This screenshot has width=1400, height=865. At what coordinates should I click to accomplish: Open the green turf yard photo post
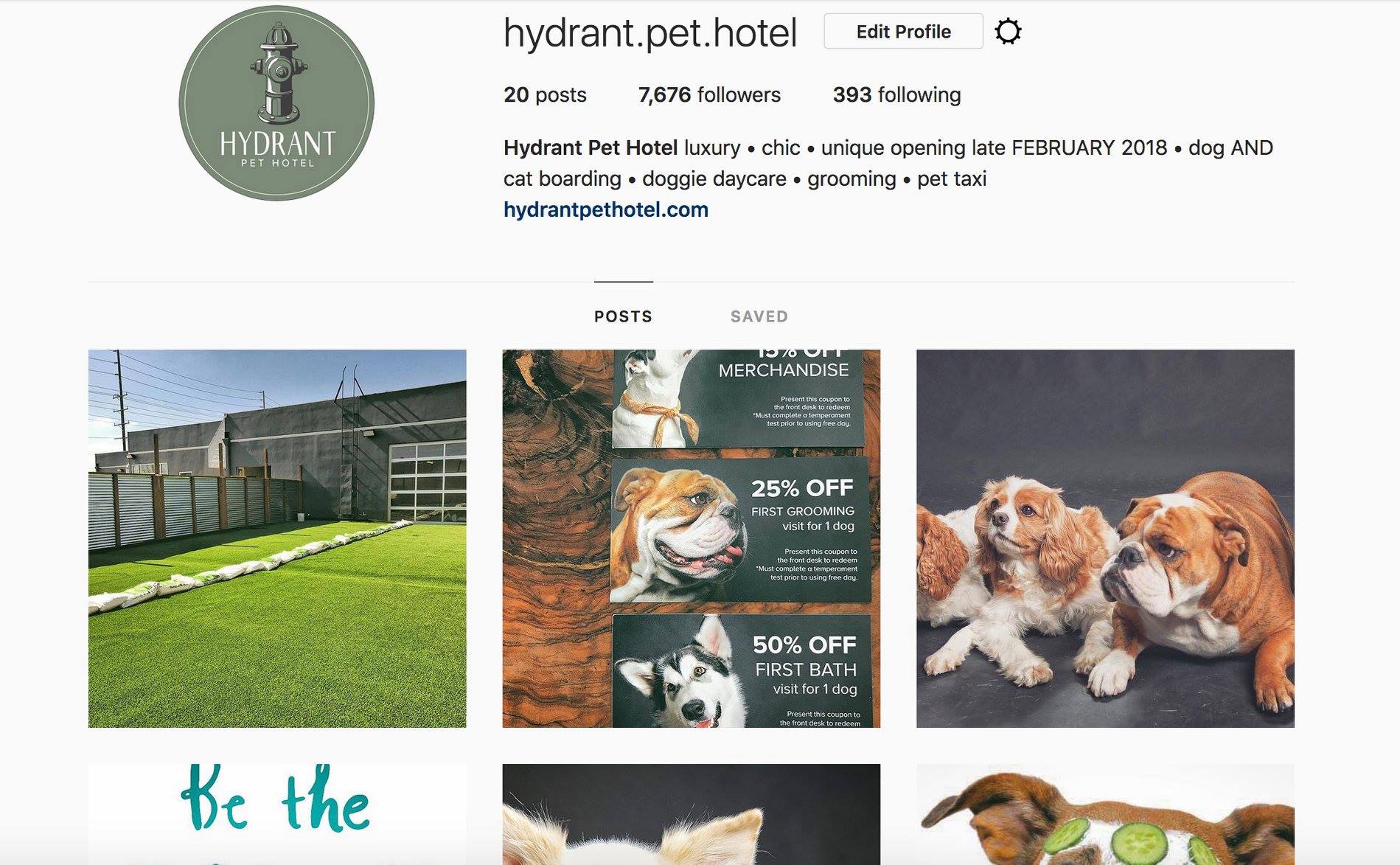277,538
